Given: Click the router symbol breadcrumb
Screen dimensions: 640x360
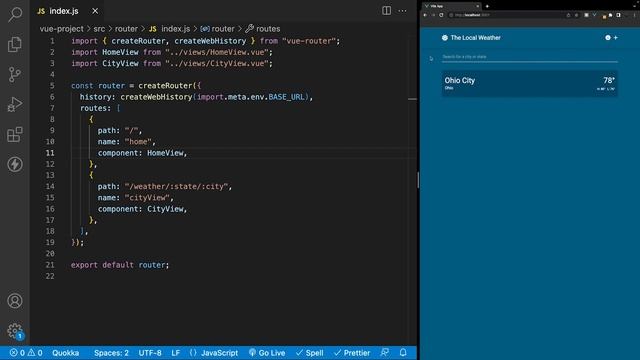Looking at the screenshot, I should pos(218,29).
